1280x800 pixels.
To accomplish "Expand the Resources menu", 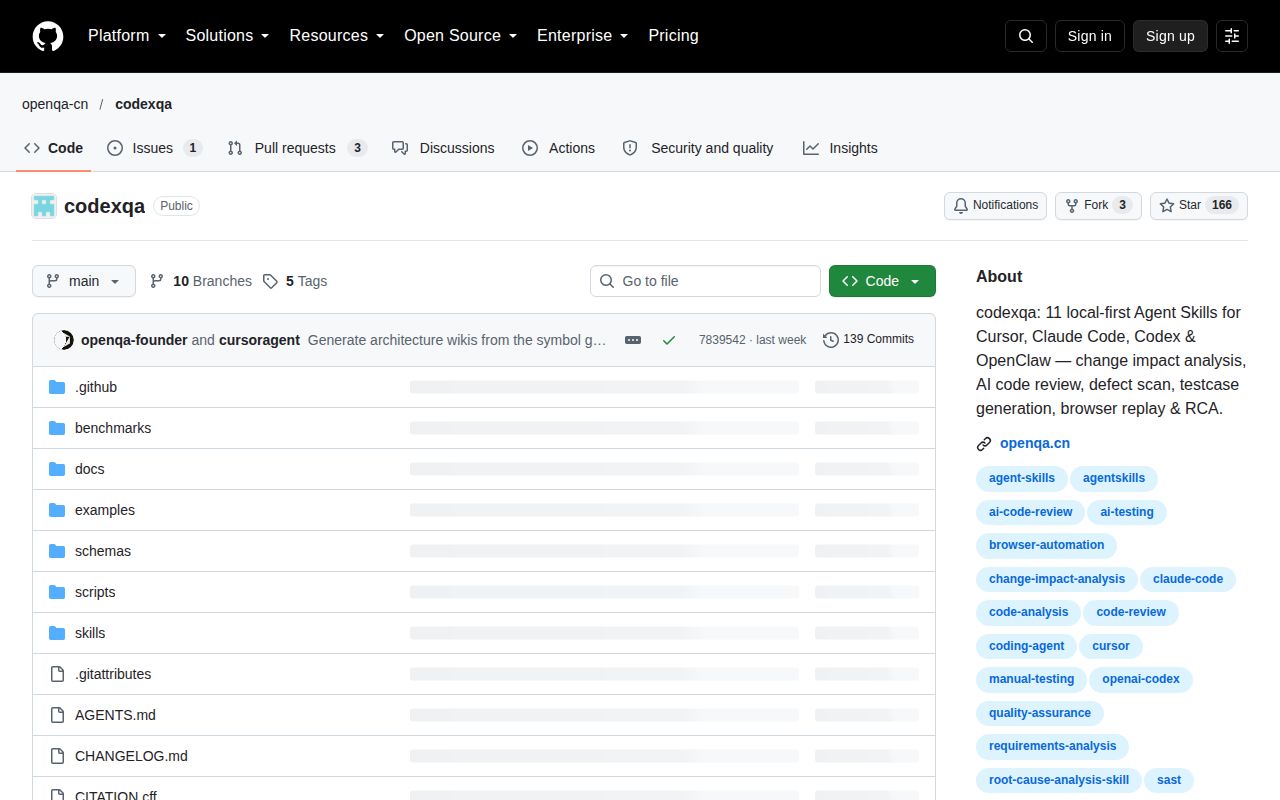I will [x=337, y=36].
